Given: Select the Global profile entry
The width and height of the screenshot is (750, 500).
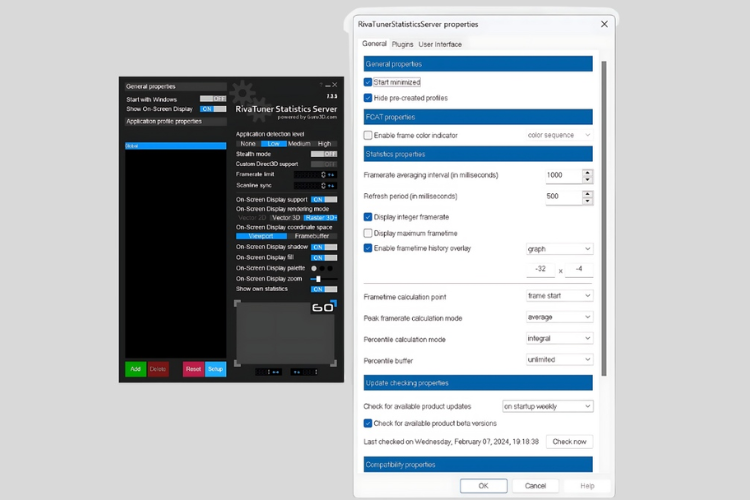Looking at the screenshot, I should pos(176,146).
